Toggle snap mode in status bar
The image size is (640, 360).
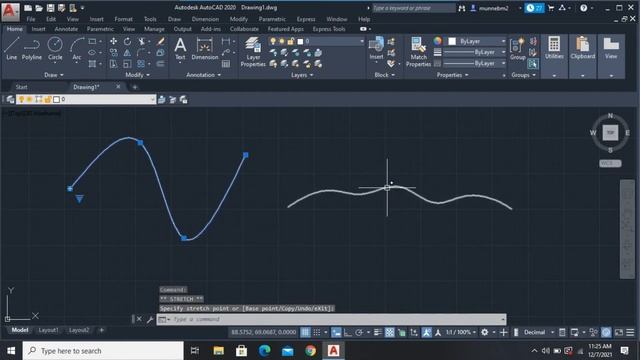317,332
